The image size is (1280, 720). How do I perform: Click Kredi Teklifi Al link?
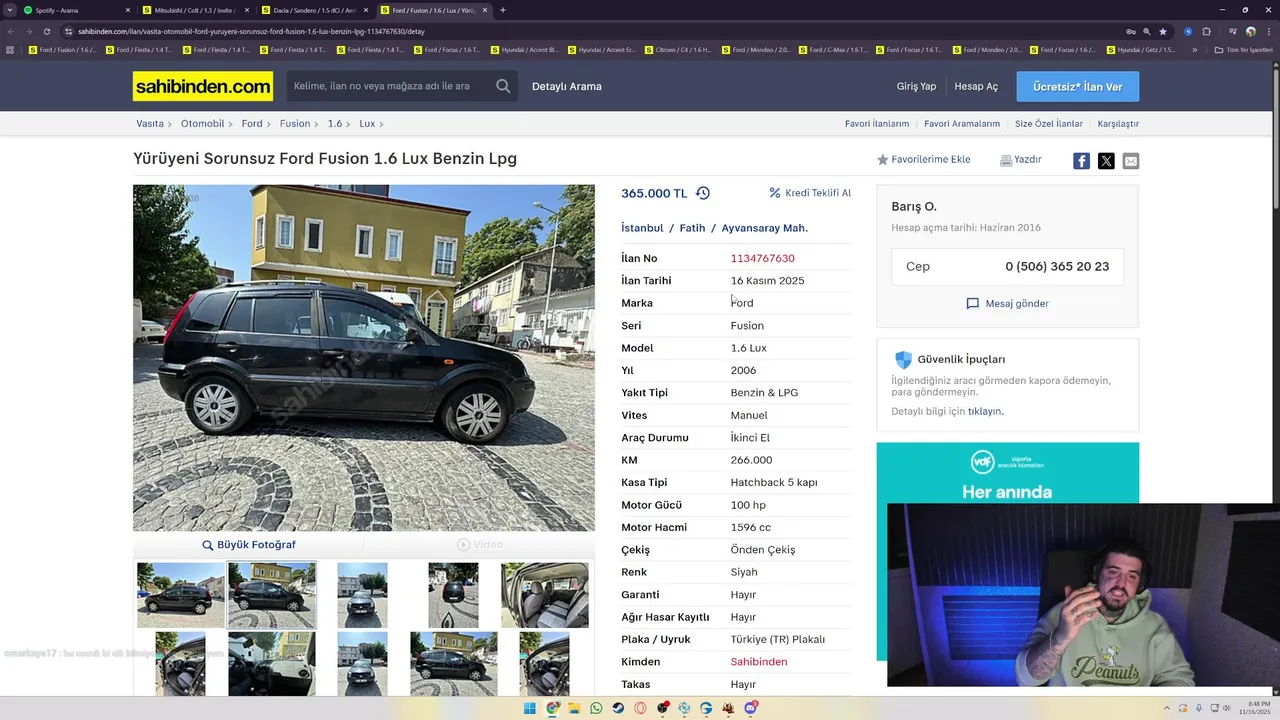(818, 193)
